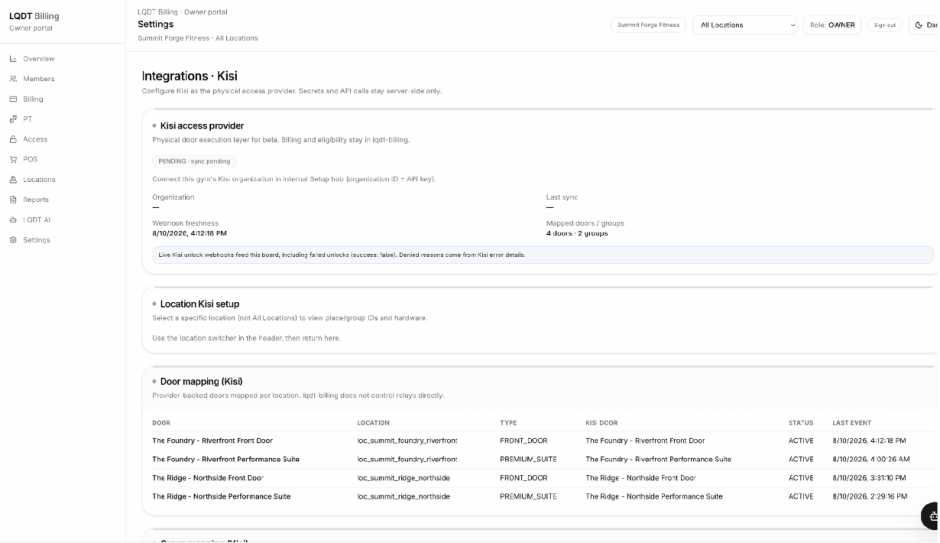Viewport: 940px width, 543px height.
Task: Click the Location Kisi setup heading
Action: (x=199, y=304)
